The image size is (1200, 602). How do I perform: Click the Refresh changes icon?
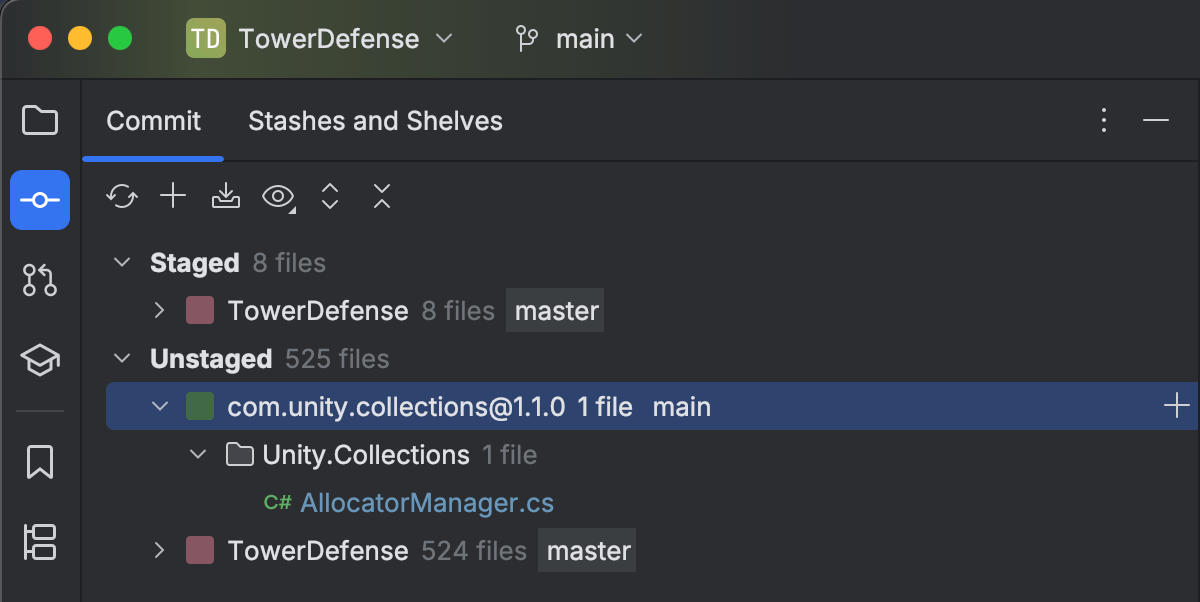coord(122,196)
